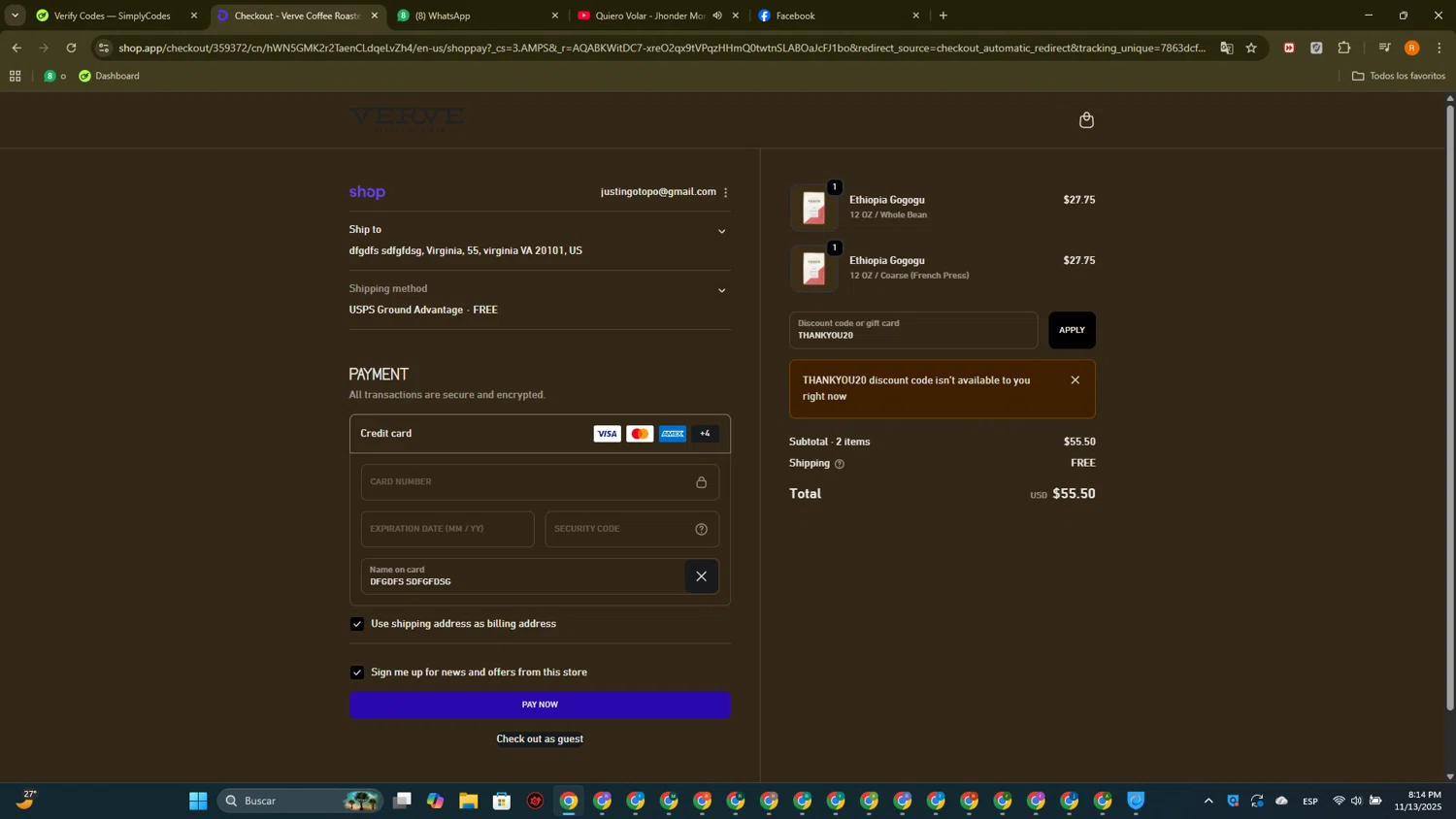Click the Coarse French Press Ethiopia Gogogu thumbnail
This screenshot has height=819, width=1456.
813,268
